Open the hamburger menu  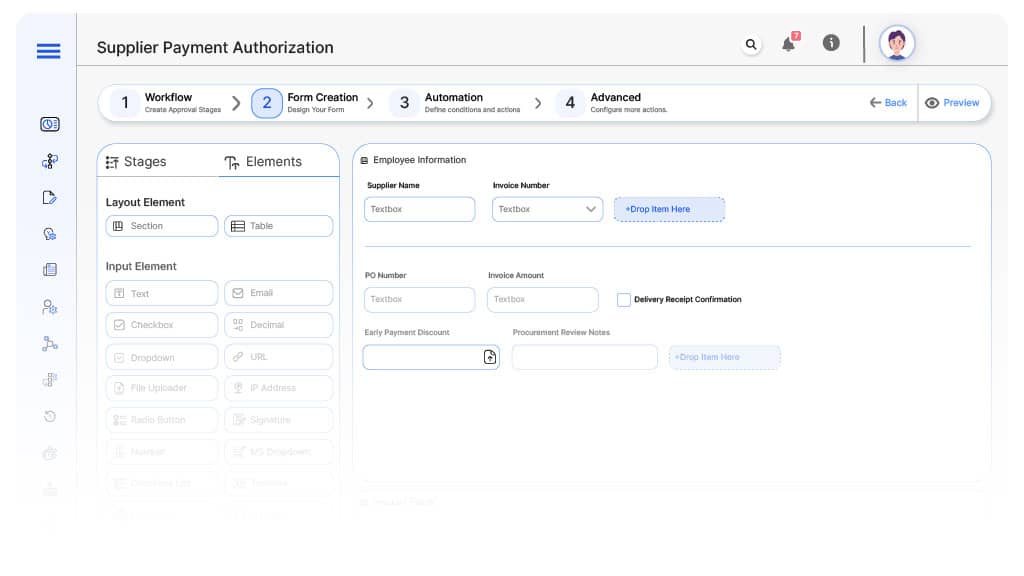pos(48,51)
